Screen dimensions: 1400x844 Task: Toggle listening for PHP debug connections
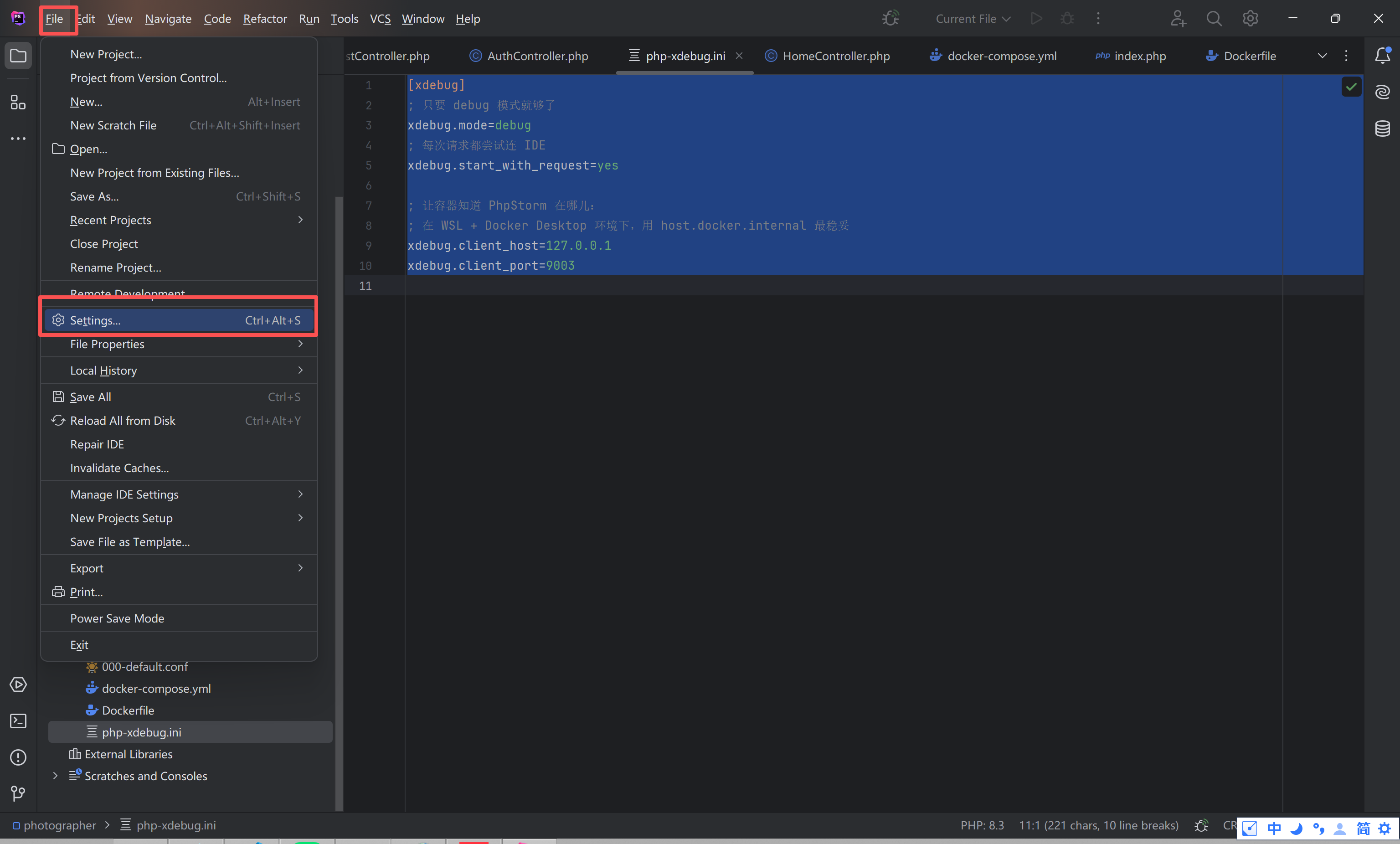click(x=890, y=19)
